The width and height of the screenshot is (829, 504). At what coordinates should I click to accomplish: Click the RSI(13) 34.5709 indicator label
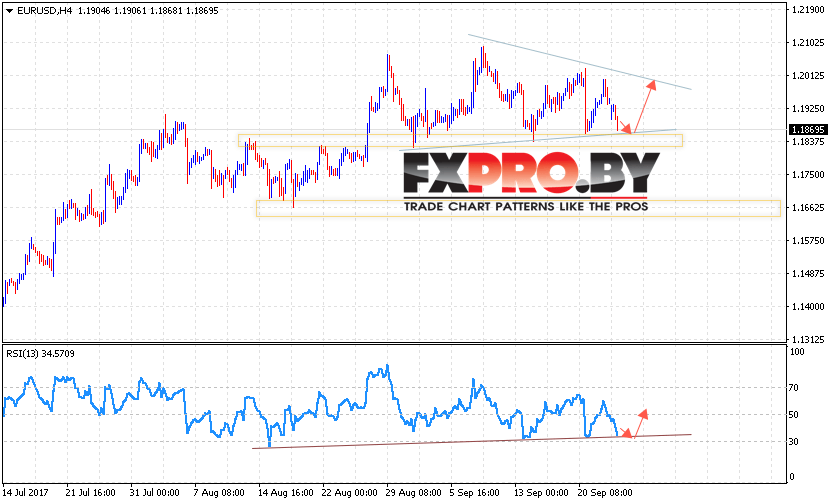[40, 353]
